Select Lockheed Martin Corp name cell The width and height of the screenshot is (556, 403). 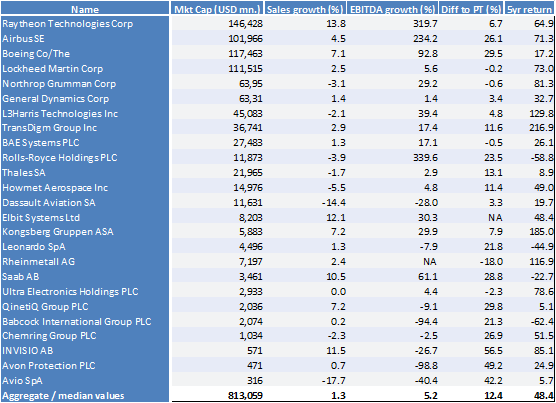coord(85,68)
